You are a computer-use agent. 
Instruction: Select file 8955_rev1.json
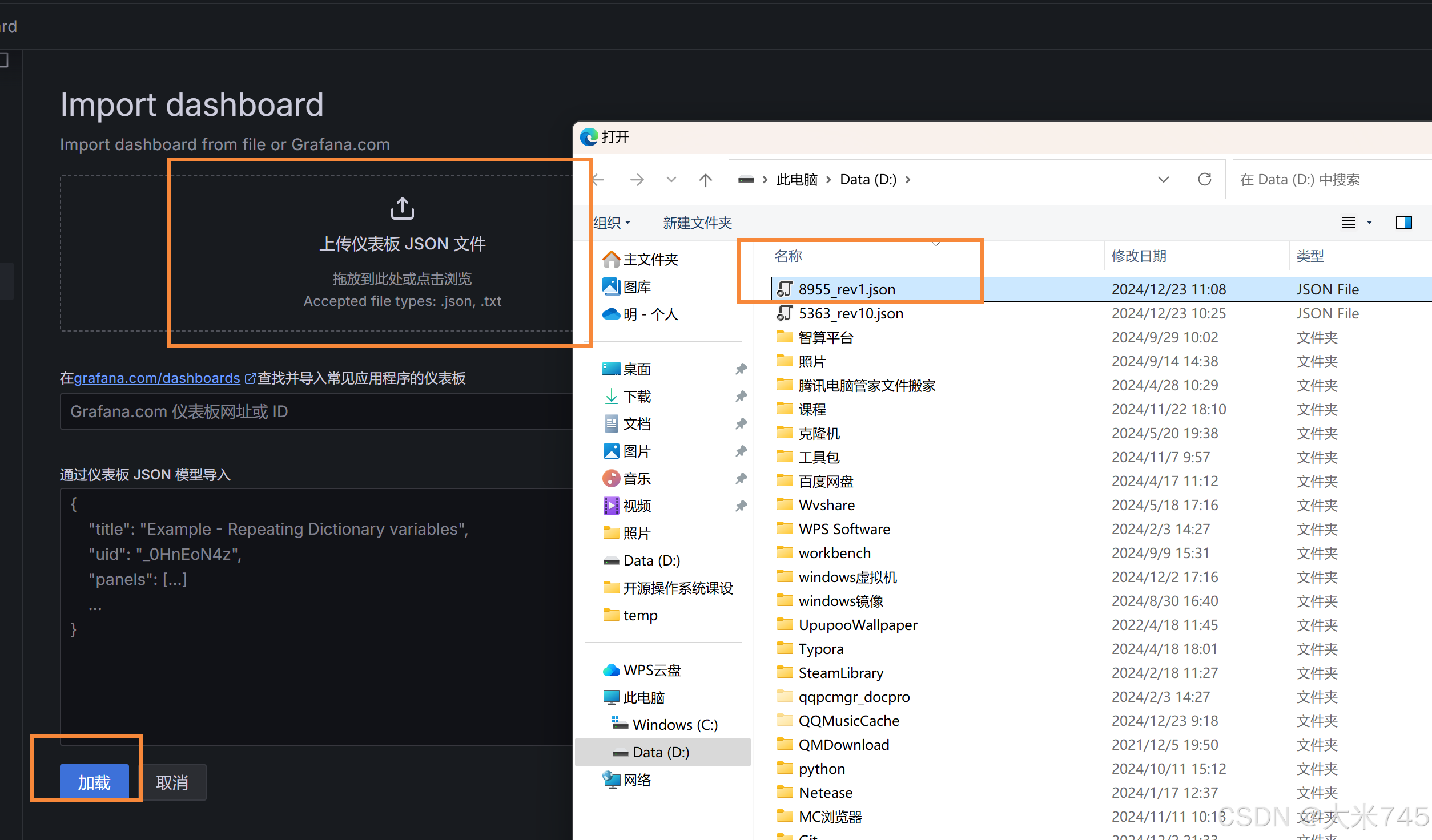[x=846, y=289]
